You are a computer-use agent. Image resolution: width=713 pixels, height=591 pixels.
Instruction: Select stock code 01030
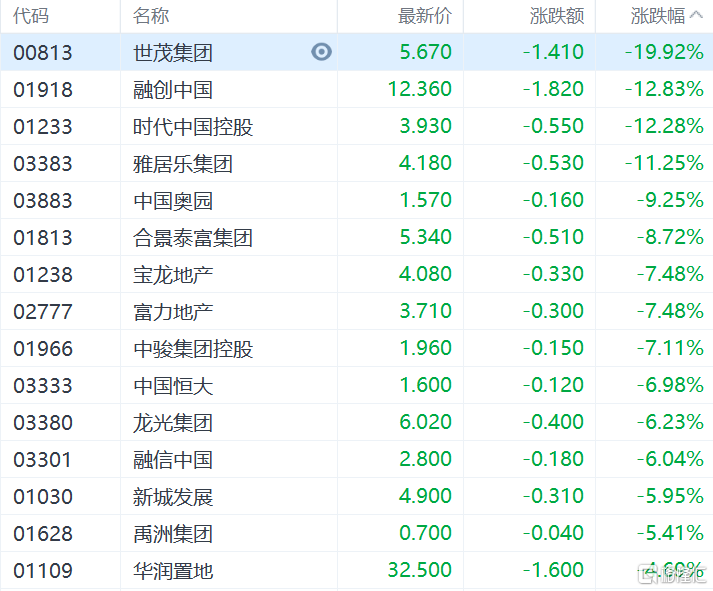[x=43, y=497]
